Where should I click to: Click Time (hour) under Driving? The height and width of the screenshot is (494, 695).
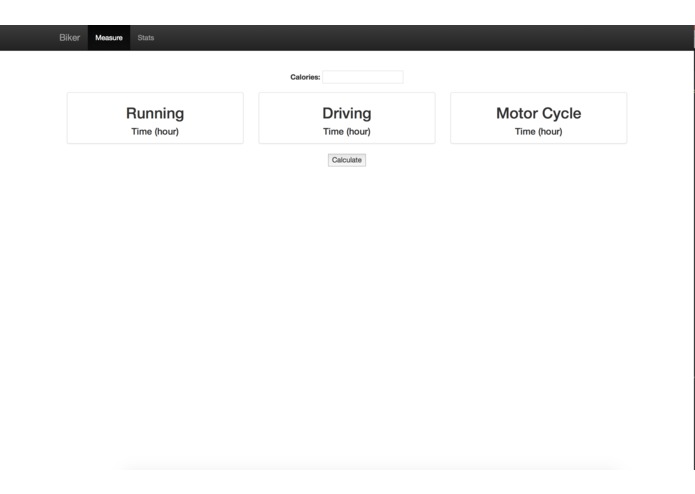(x=347, y=132)
